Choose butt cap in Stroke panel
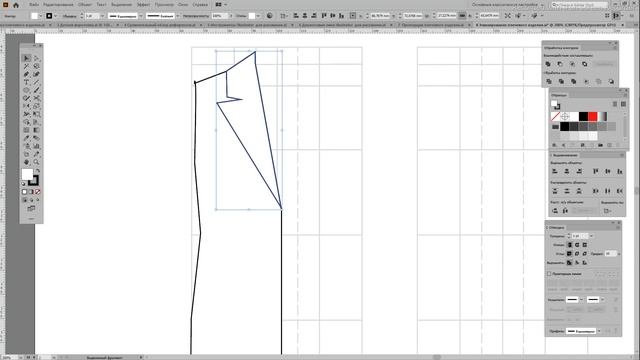 [x=569, y=245]
